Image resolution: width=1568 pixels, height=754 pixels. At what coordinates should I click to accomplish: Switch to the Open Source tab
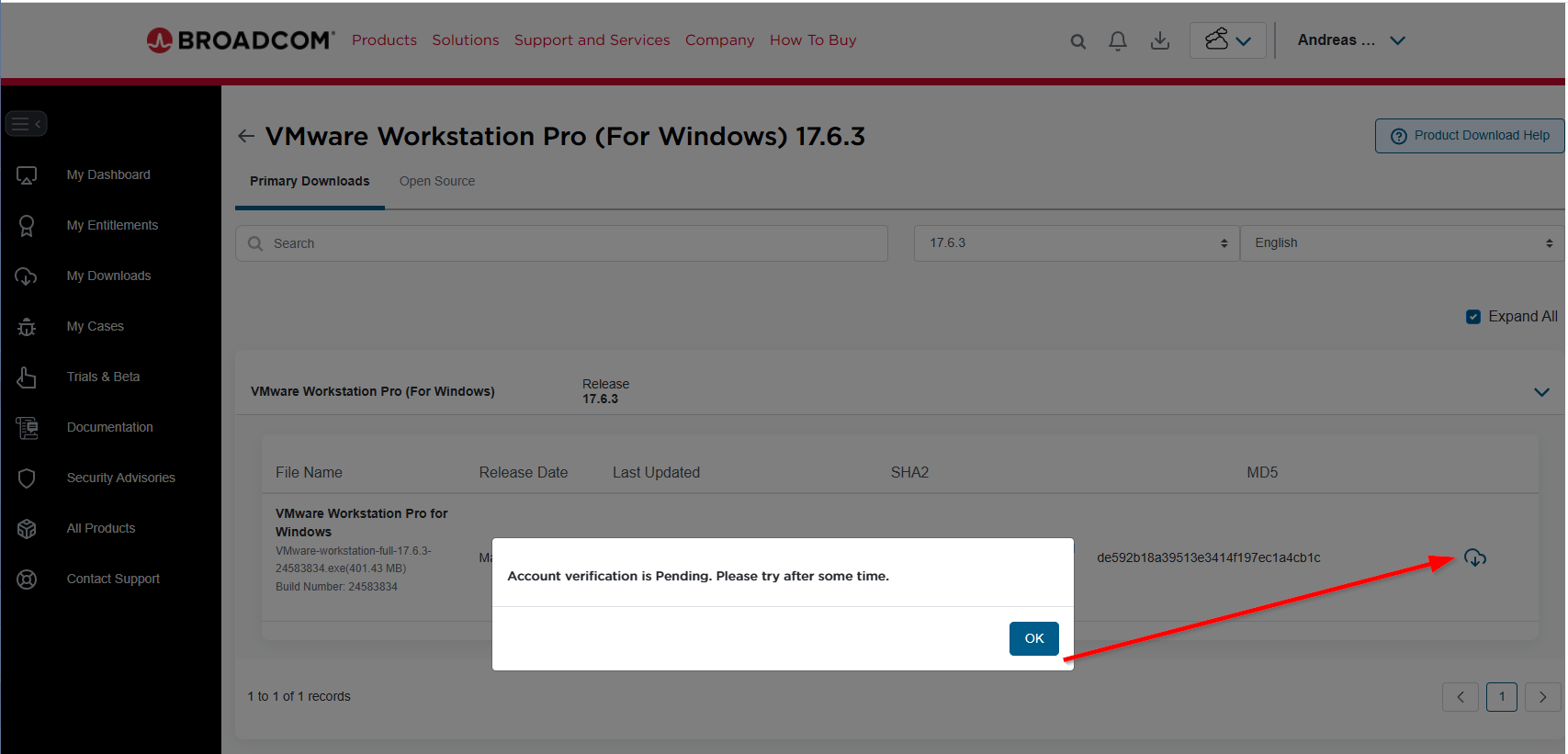tap(437, 182)
